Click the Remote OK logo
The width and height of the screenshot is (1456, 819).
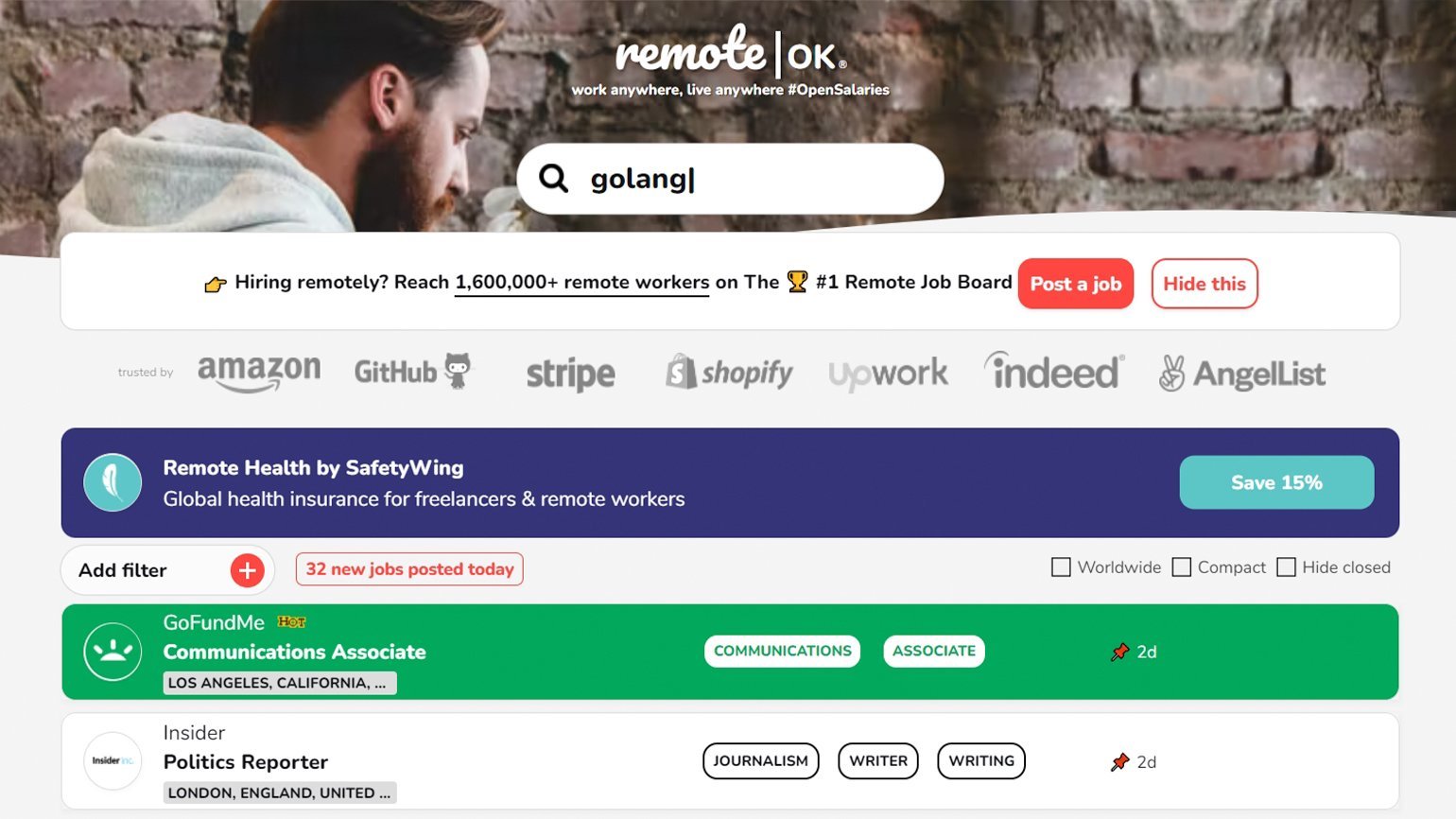(731, 53)
